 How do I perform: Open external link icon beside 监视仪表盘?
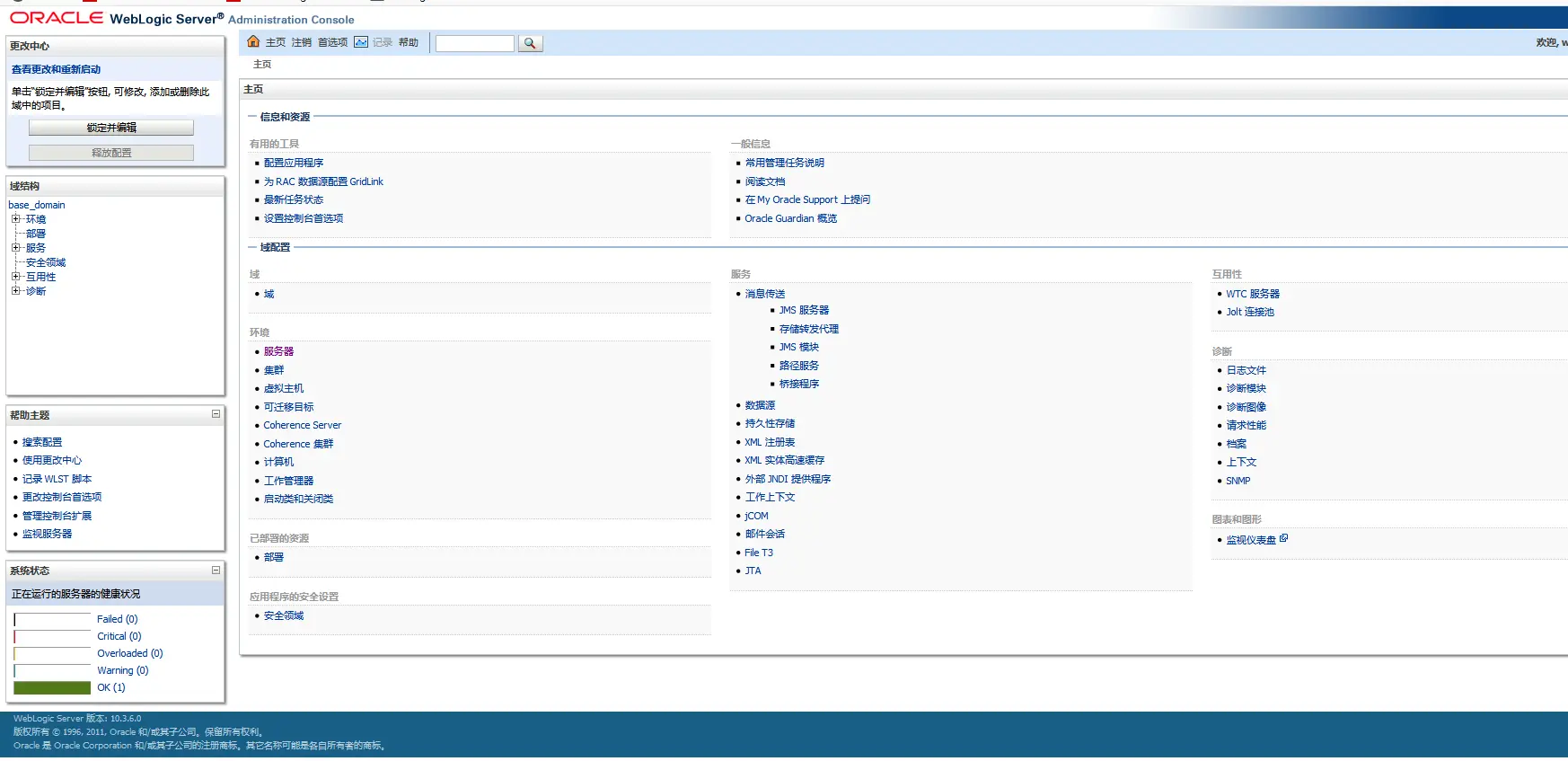[x=1284, y=538]
